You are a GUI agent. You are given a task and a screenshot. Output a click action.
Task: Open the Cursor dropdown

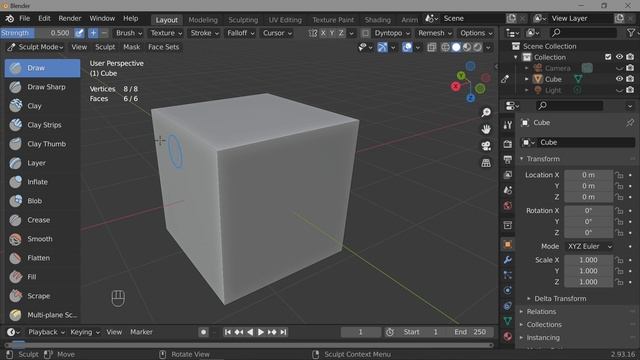277,33
